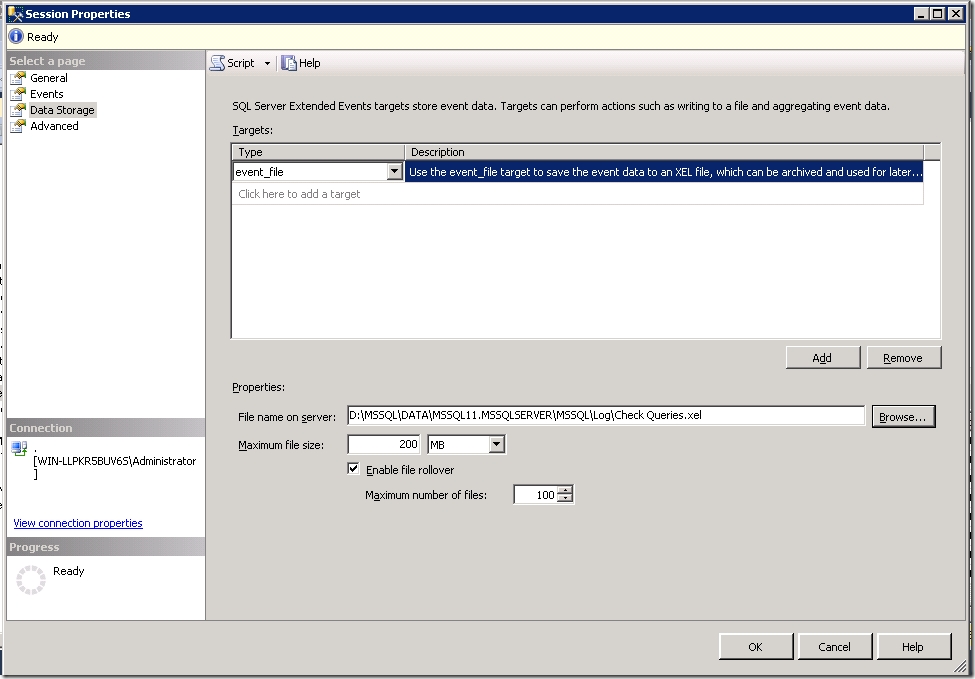Decrease the maximum number of files
The width and height of the screenshot is (975, 679).
coord(565,499)
